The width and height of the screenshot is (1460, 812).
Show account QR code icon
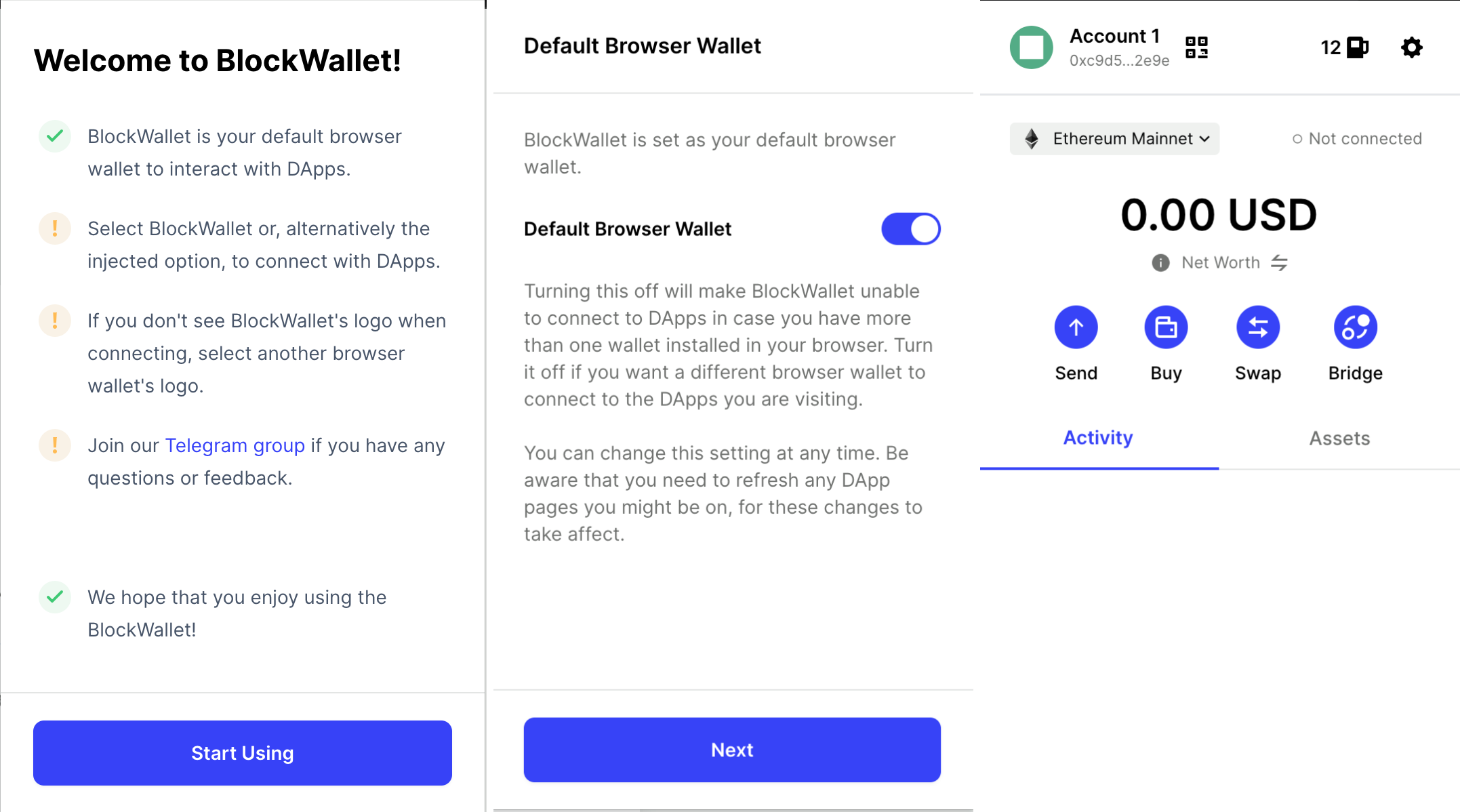(x=1196, y=47)
